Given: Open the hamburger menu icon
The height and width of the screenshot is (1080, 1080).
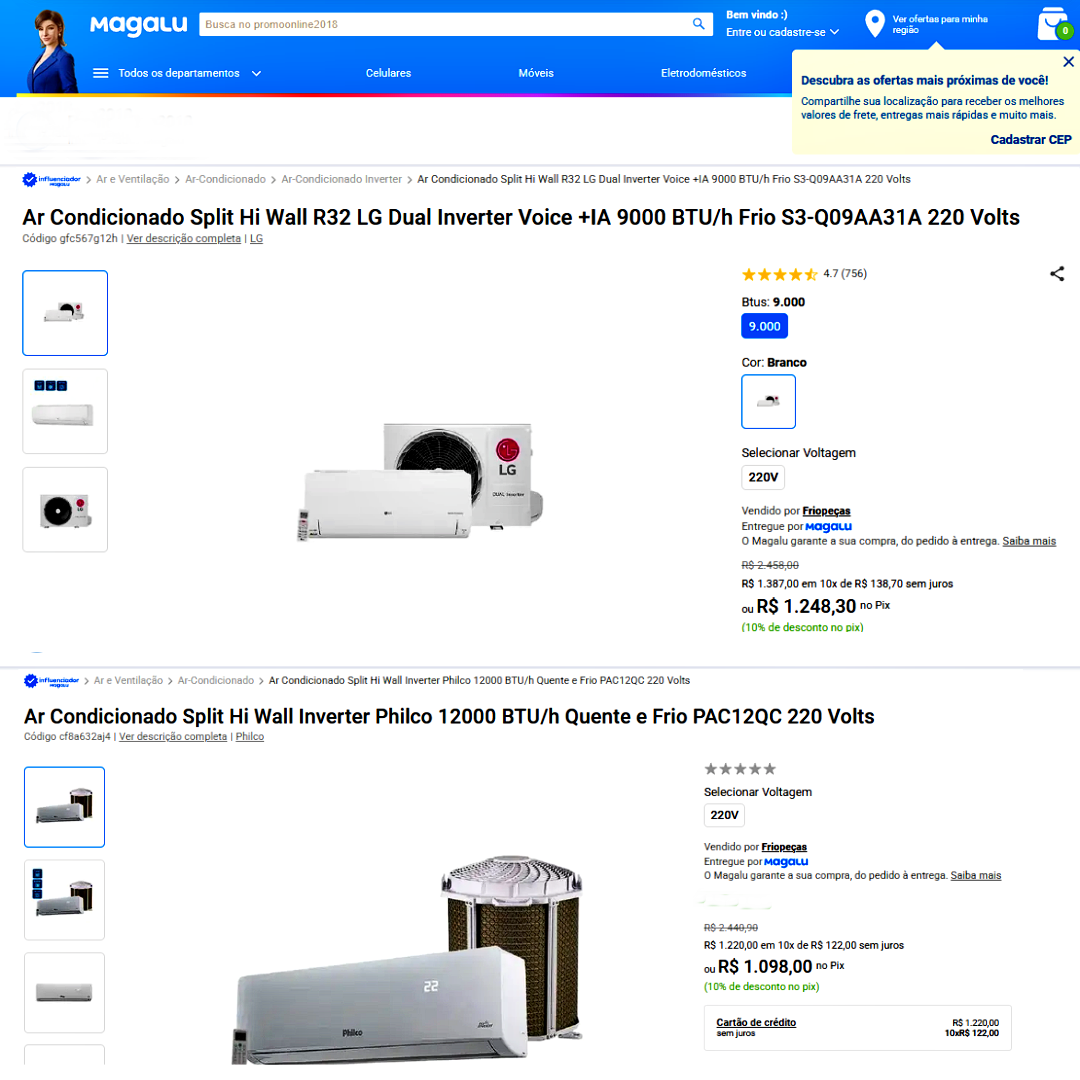Looking at the screenshot, I should 101,73.
